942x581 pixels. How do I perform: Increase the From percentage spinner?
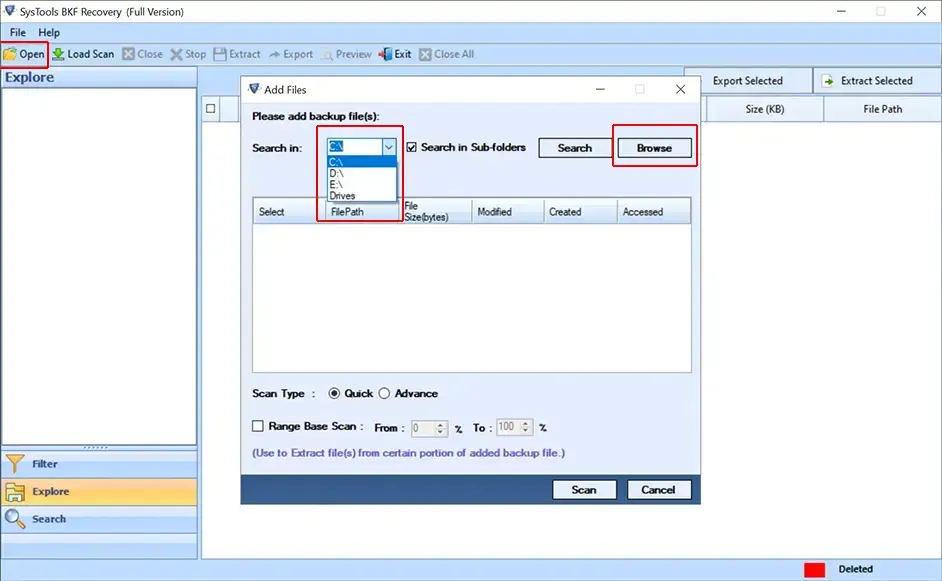point(440,424)
